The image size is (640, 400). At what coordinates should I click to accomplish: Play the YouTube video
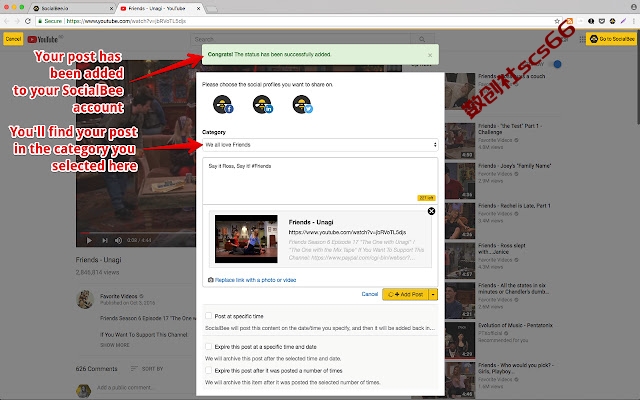click(x=89, y=240)
